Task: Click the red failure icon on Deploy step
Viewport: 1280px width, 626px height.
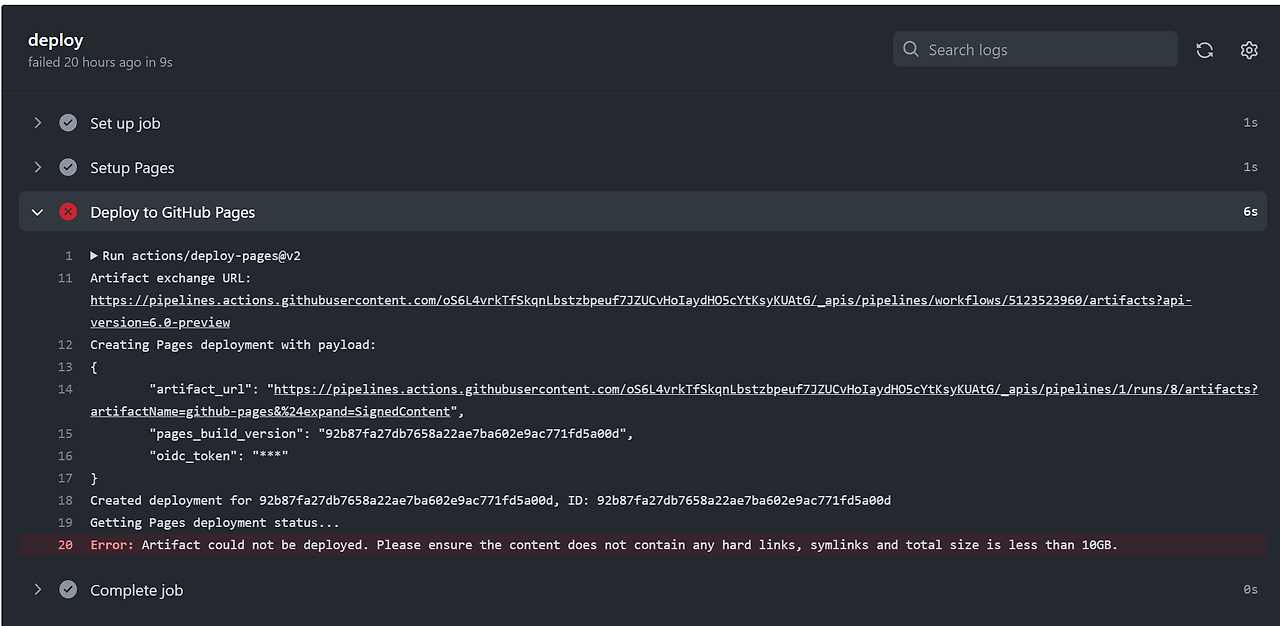Action: (x=68, y=211)
